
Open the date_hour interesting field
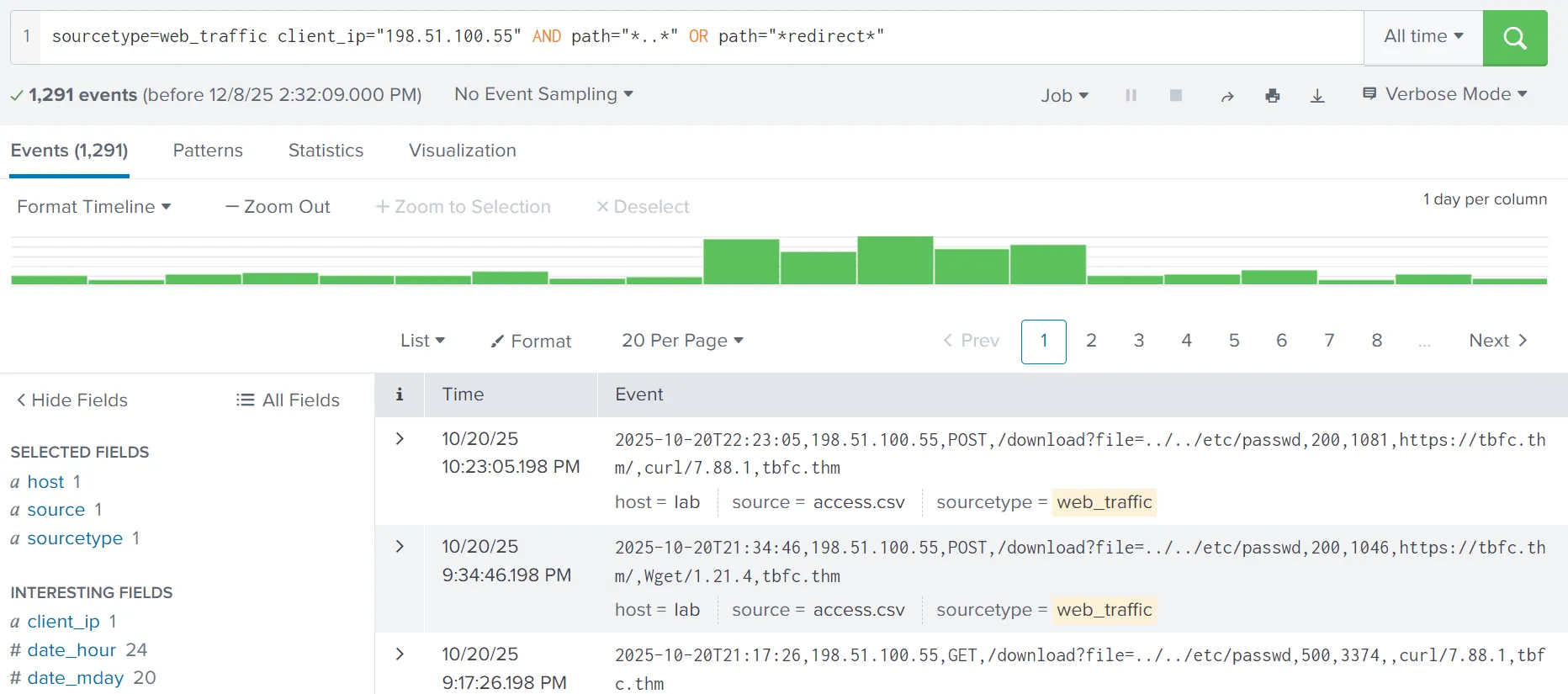pyautogui.click(x=72, y=650)
